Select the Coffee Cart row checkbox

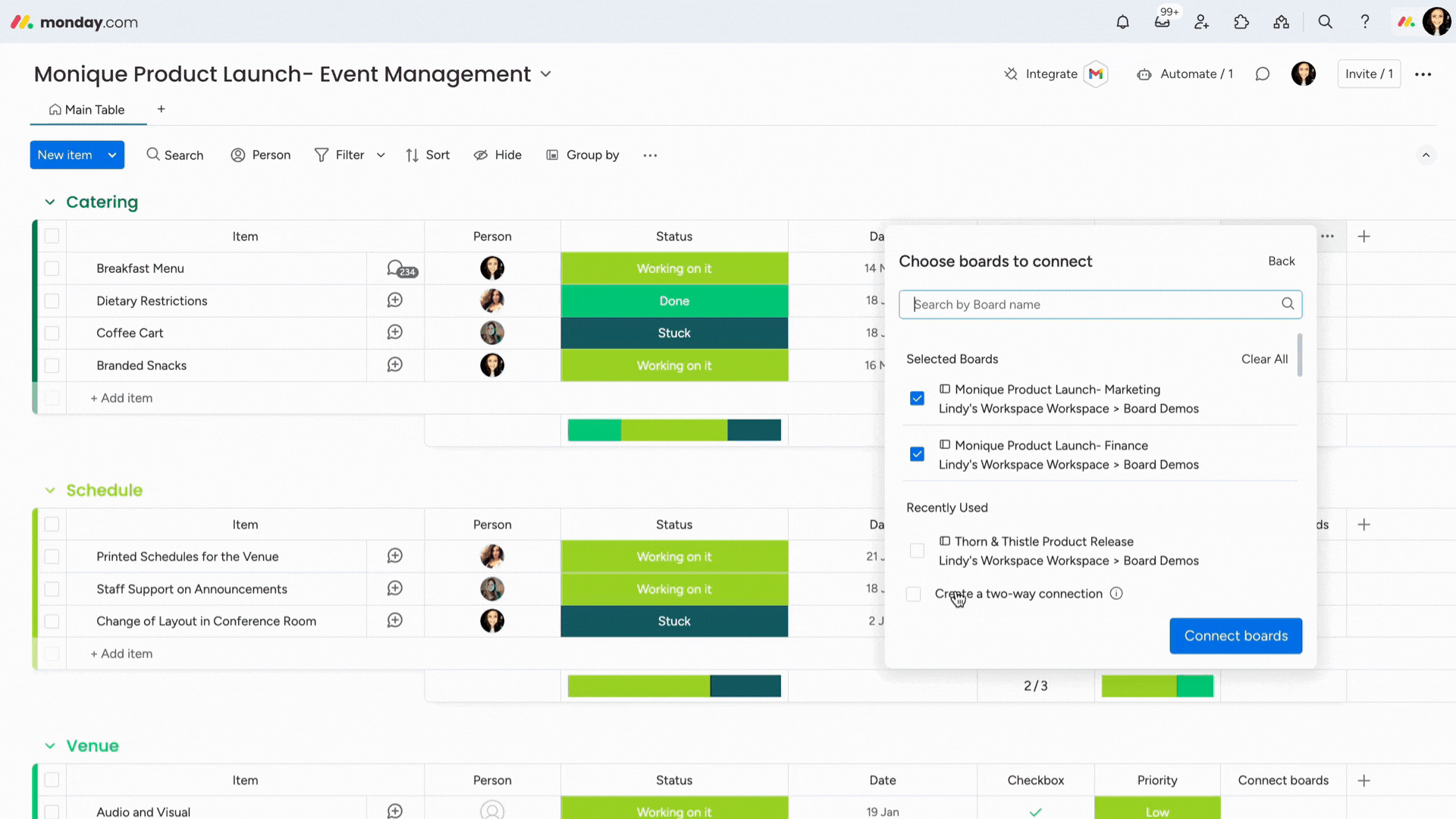tap(52, 333)
